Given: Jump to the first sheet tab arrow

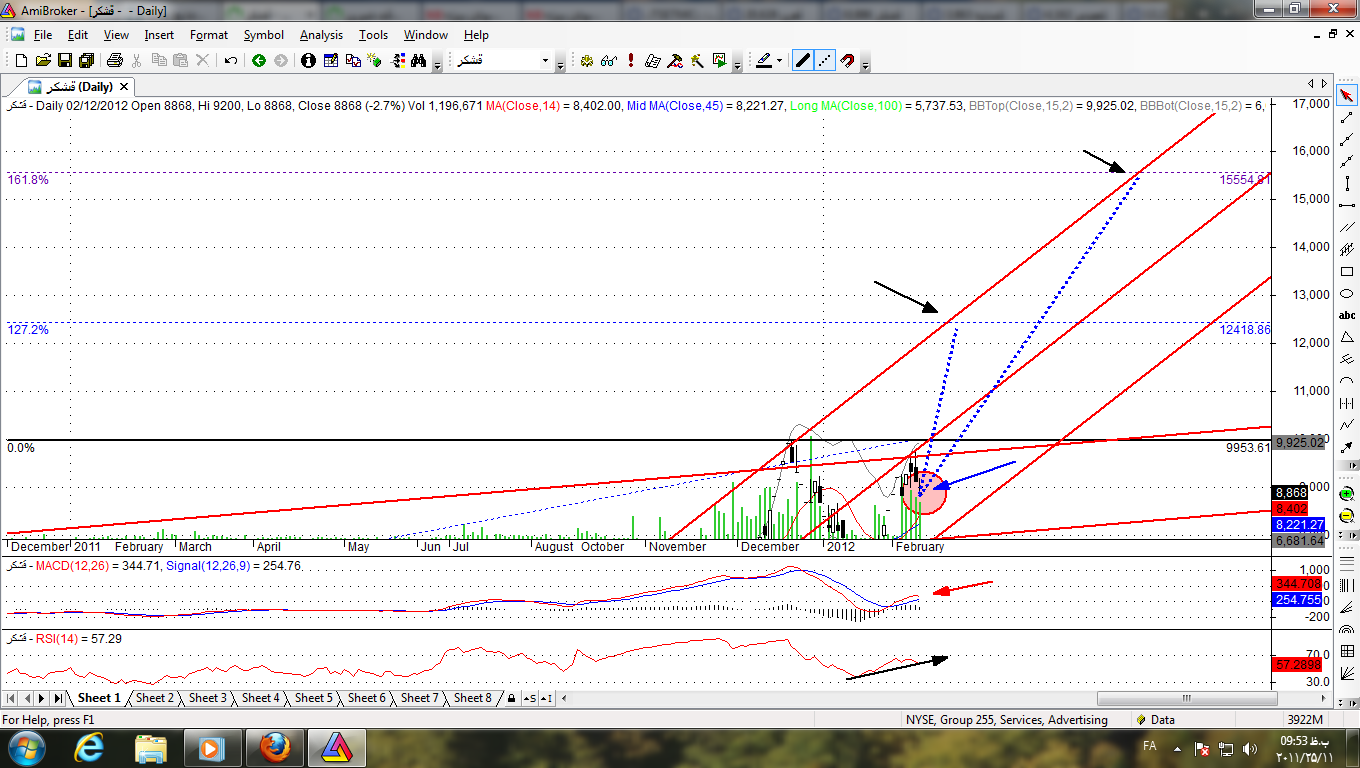Looking at the screenshot, I should [13, 698].
